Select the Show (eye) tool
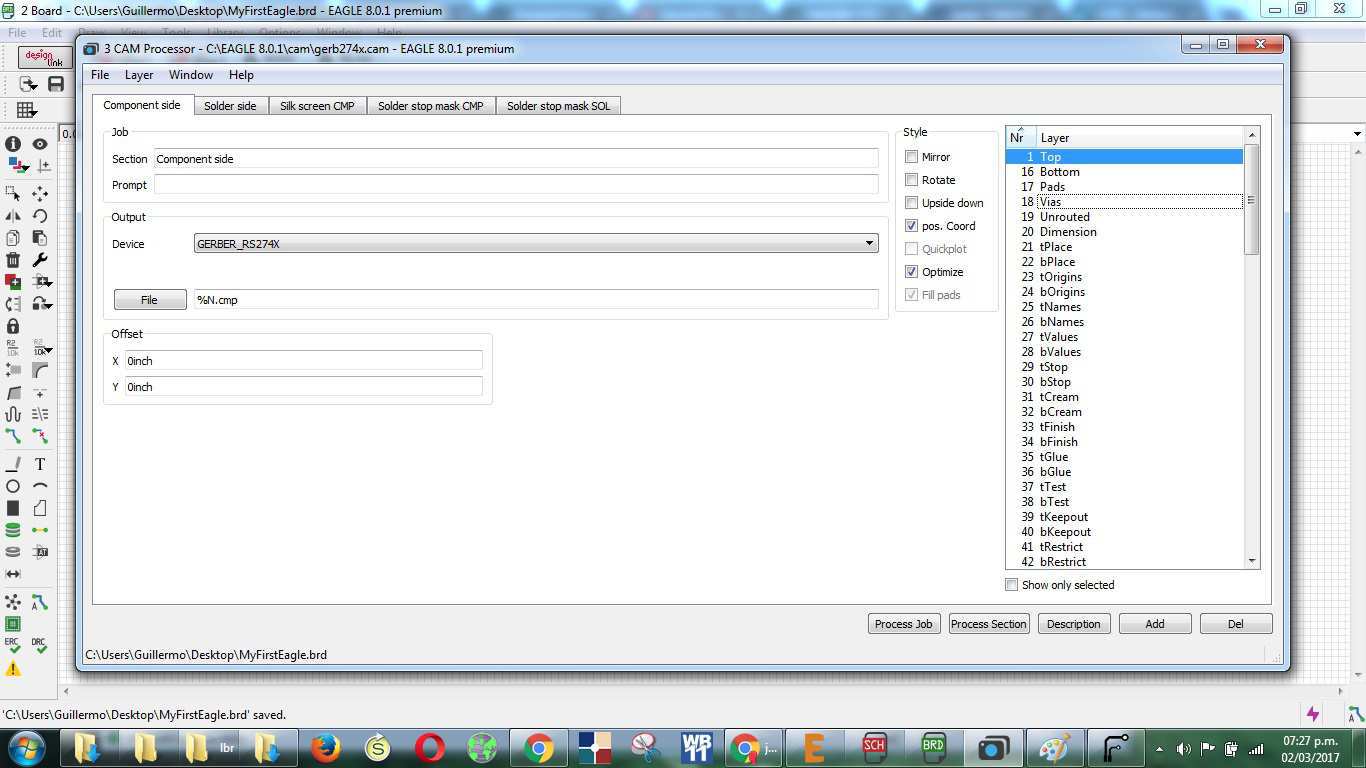 (40, 144)
